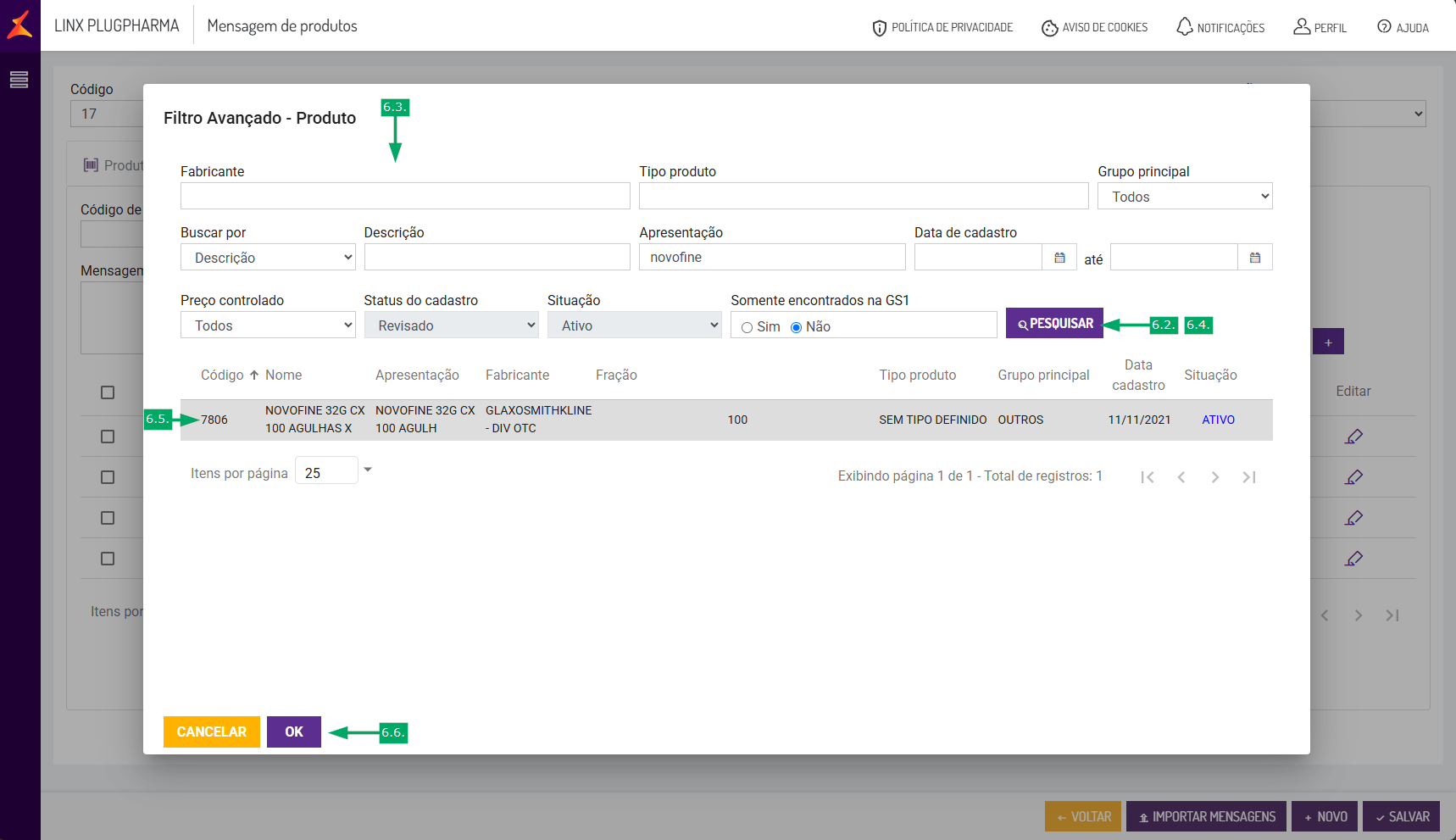Click the Fabricante input field
Viewport: 1456px width, 840px height.
pos(405,196)
